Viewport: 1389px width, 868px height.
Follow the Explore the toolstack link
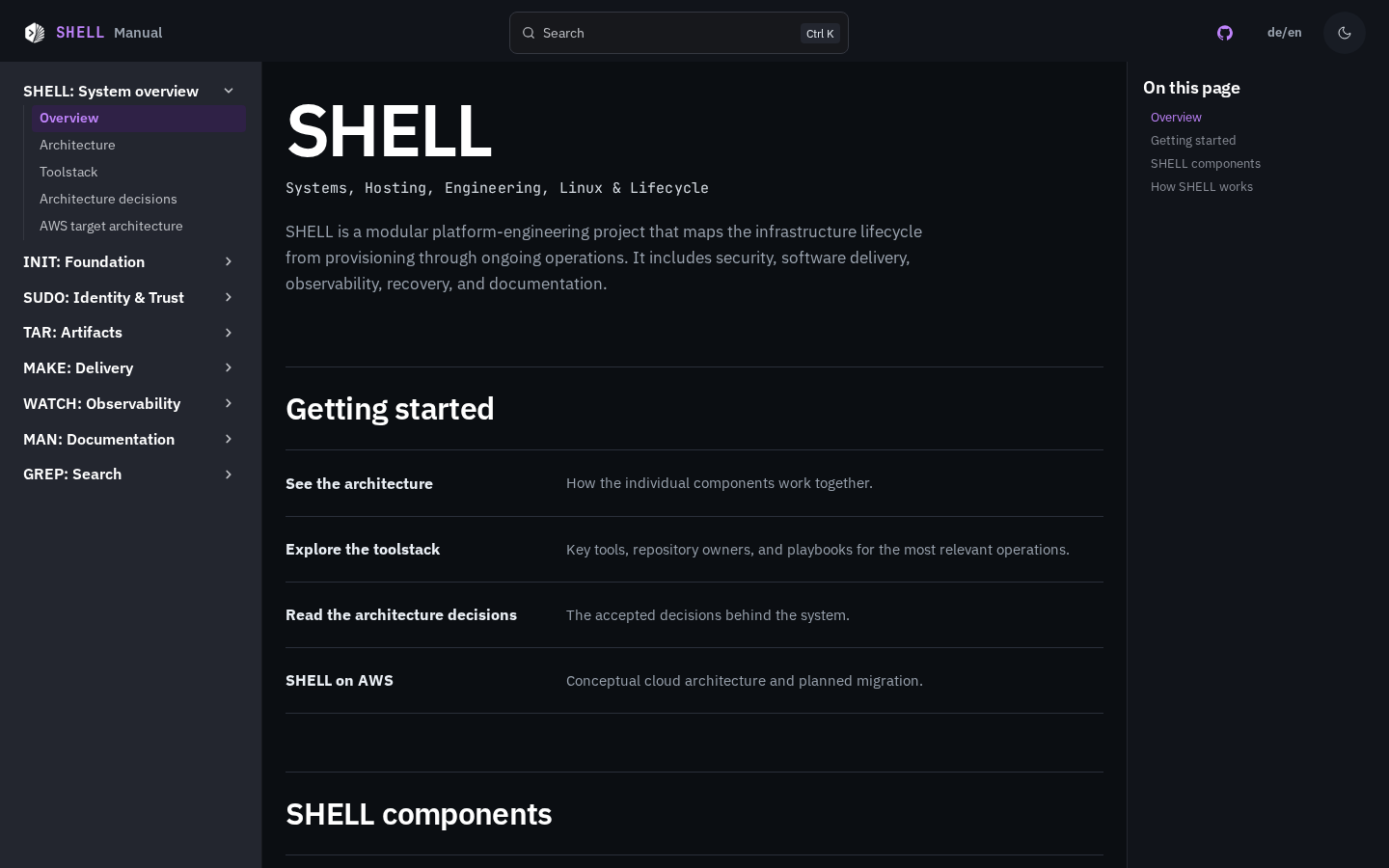click(363, 549)
